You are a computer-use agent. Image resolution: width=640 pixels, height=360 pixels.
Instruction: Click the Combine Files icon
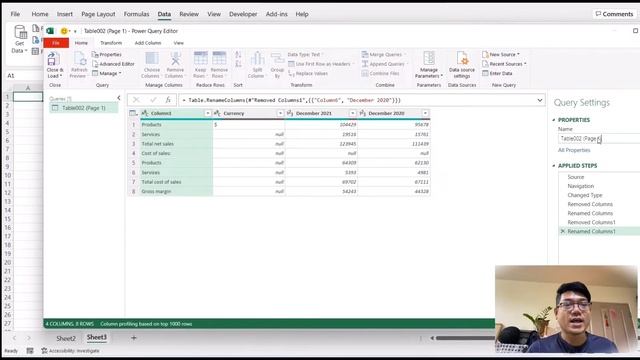click(365, 73)
